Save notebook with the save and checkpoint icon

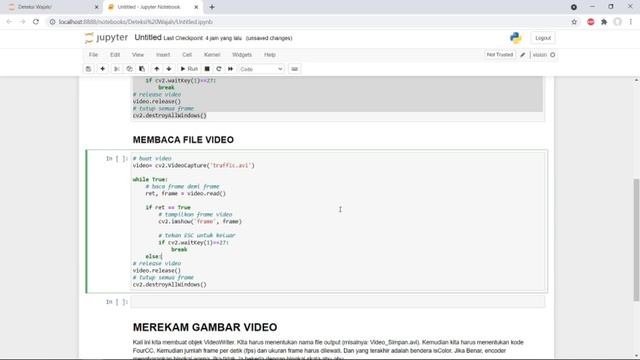[89, 69]
